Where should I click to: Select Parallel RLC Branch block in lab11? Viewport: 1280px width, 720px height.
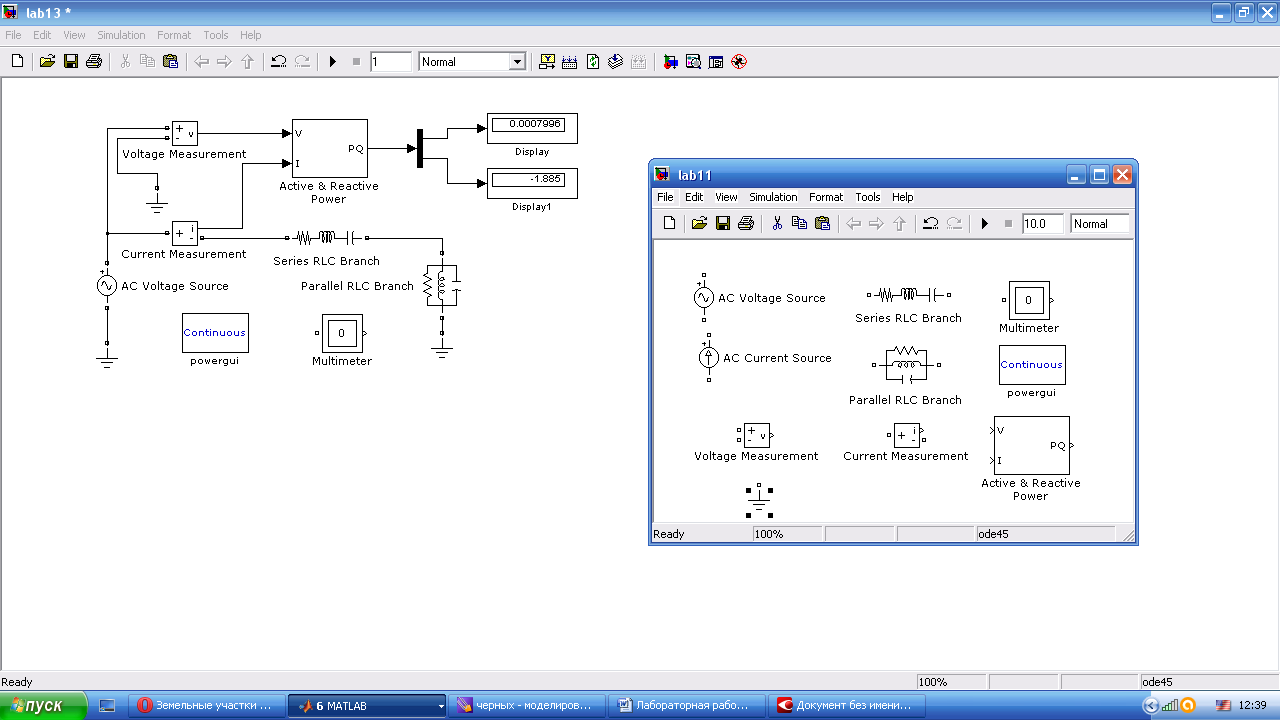point(905,366)
